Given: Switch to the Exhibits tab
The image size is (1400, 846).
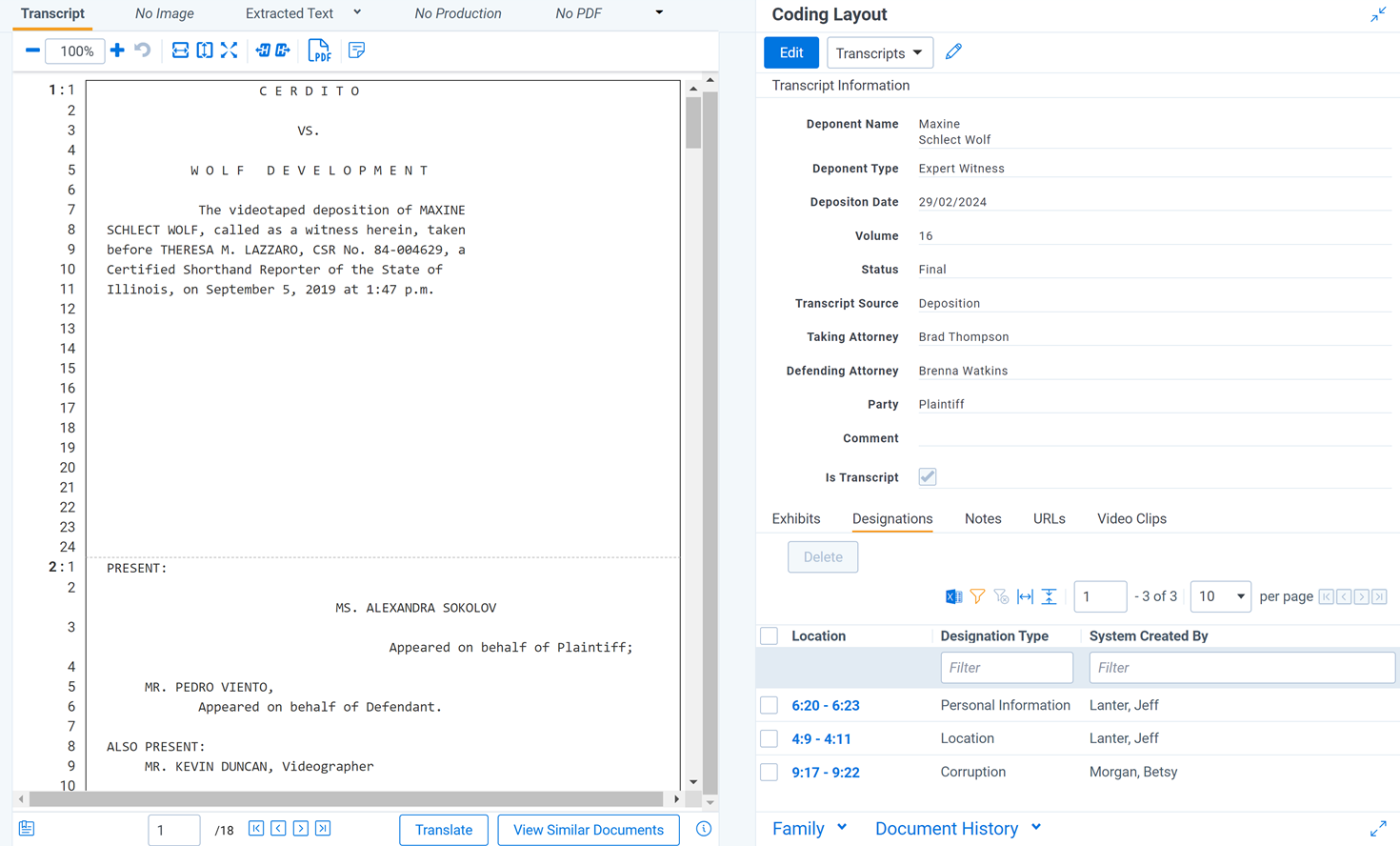Looking at the screenshot, I should [796, 518].
